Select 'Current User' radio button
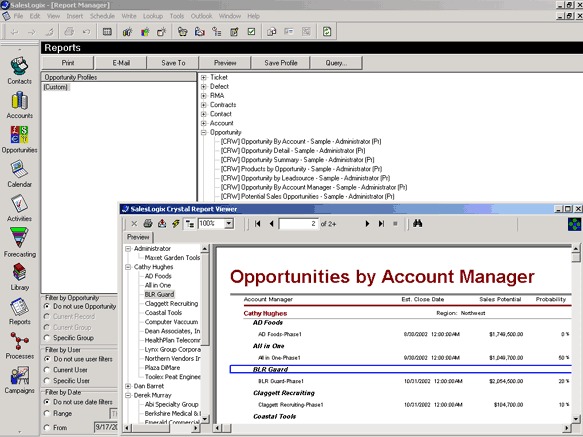The image size is (583, 437). click(47, 370)
